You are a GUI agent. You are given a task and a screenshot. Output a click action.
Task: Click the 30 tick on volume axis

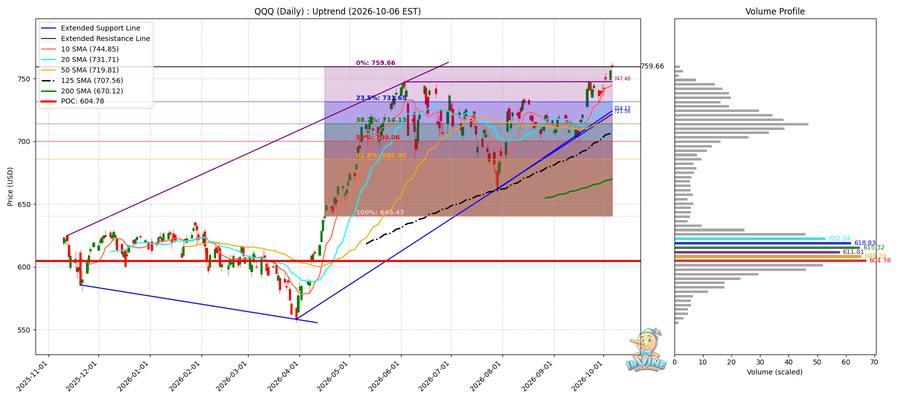coord(761,362)
